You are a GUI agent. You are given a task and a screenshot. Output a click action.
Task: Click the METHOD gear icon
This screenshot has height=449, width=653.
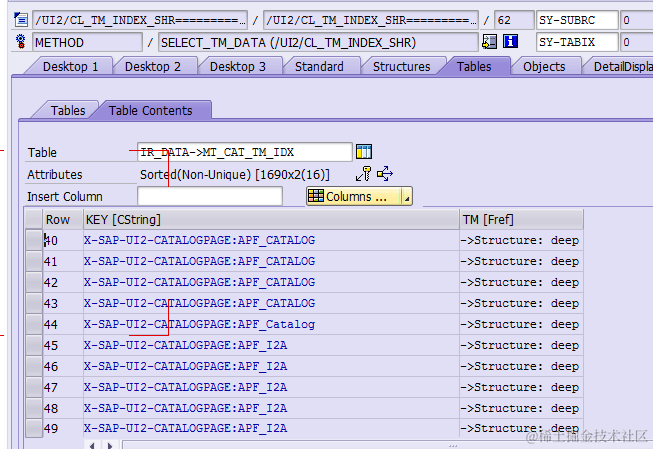21,42
